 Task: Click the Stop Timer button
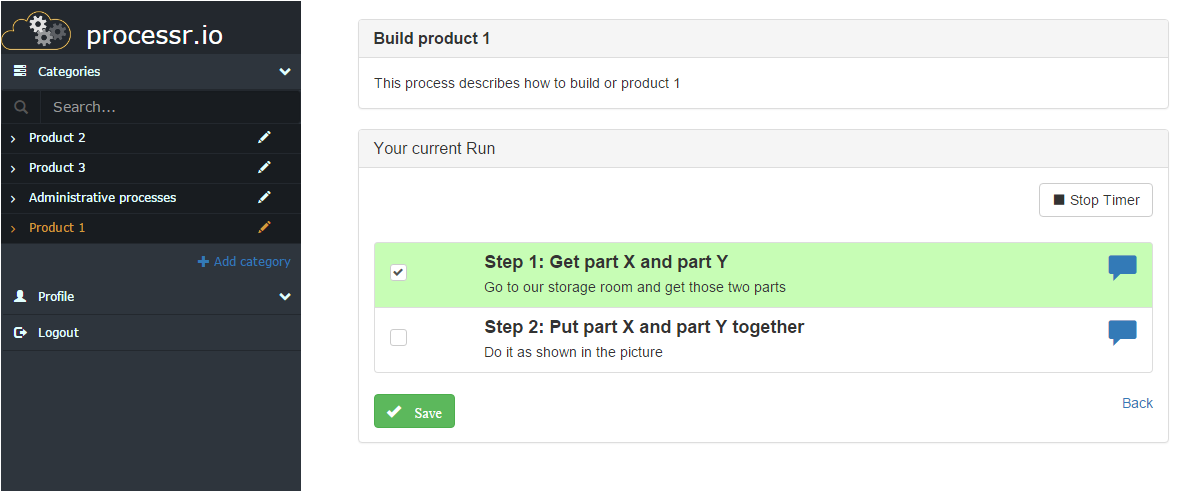point(1096,200)
